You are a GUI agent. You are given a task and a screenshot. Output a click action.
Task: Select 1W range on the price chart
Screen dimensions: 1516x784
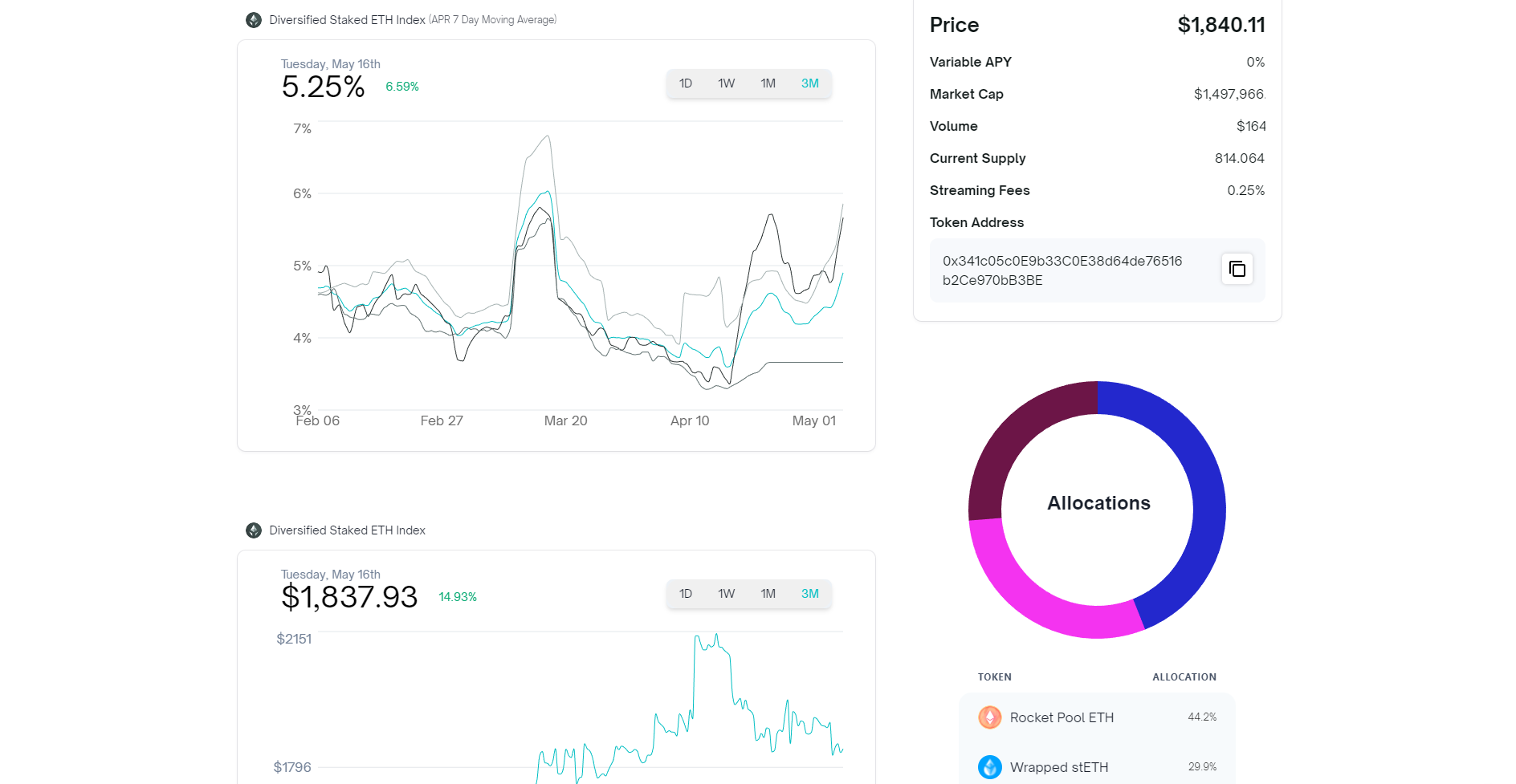[x=727, y=594]
